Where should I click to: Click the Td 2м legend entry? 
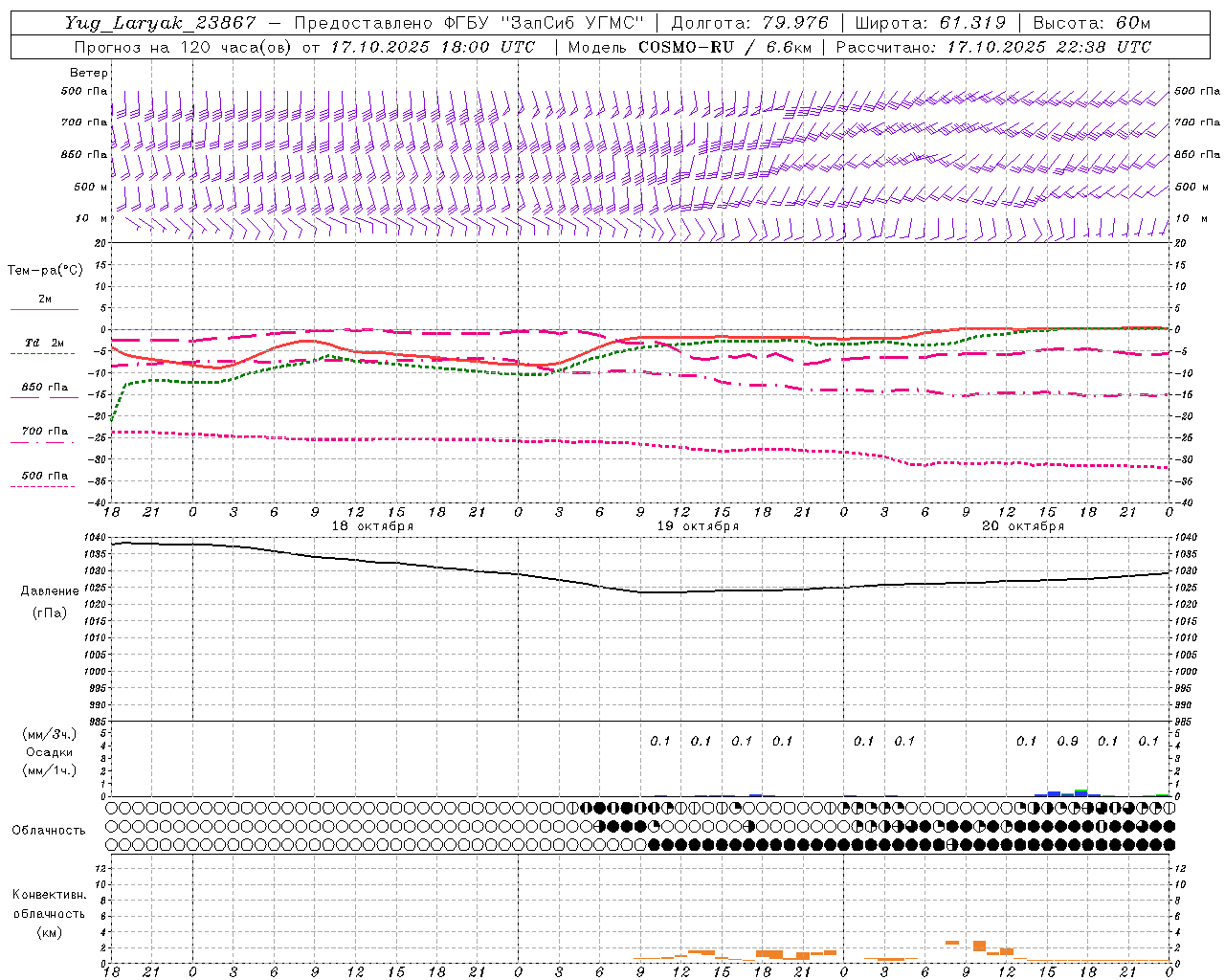click(44, 343)
